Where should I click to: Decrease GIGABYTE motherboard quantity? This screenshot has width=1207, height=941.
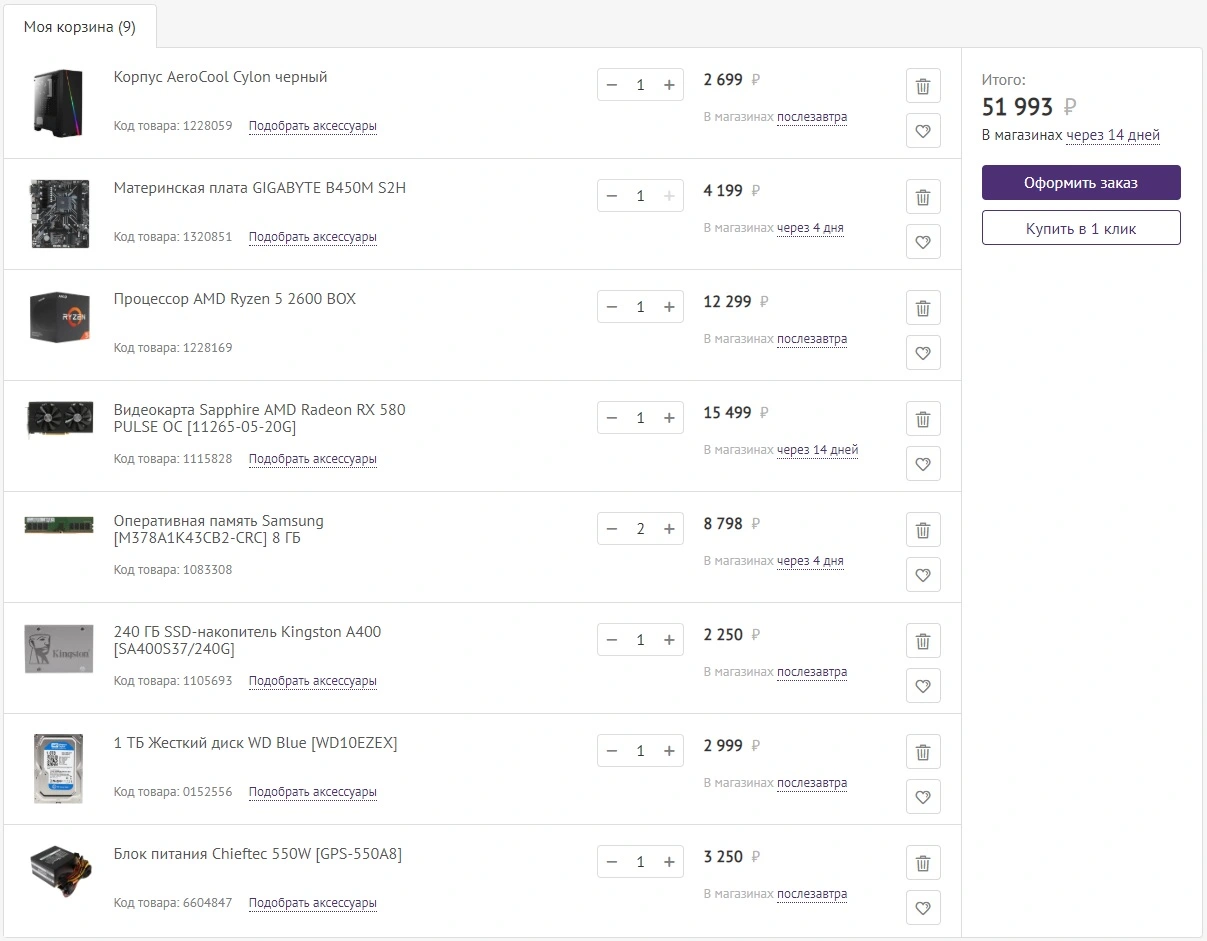pyautogui.click(x=612, y=196)
